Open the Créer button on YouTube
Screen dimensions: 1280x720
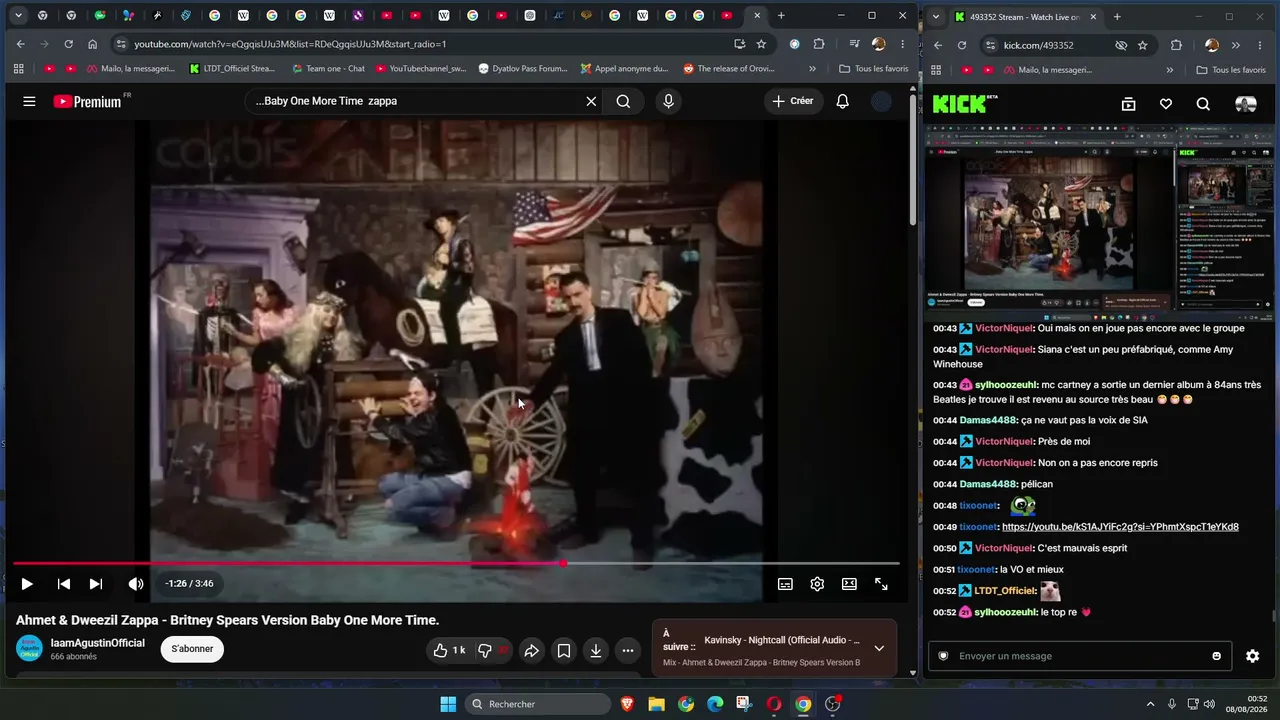[793, 101]
